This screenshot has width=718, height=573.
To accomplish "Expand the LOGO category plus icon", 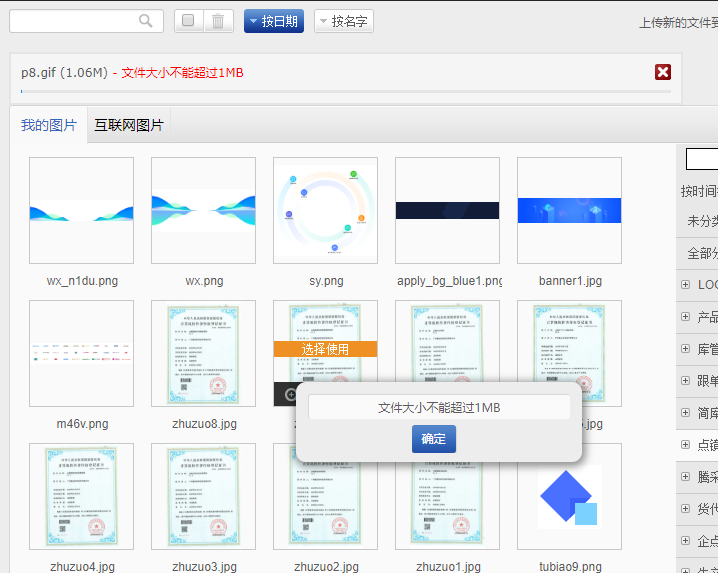I will tap(685, 285).
